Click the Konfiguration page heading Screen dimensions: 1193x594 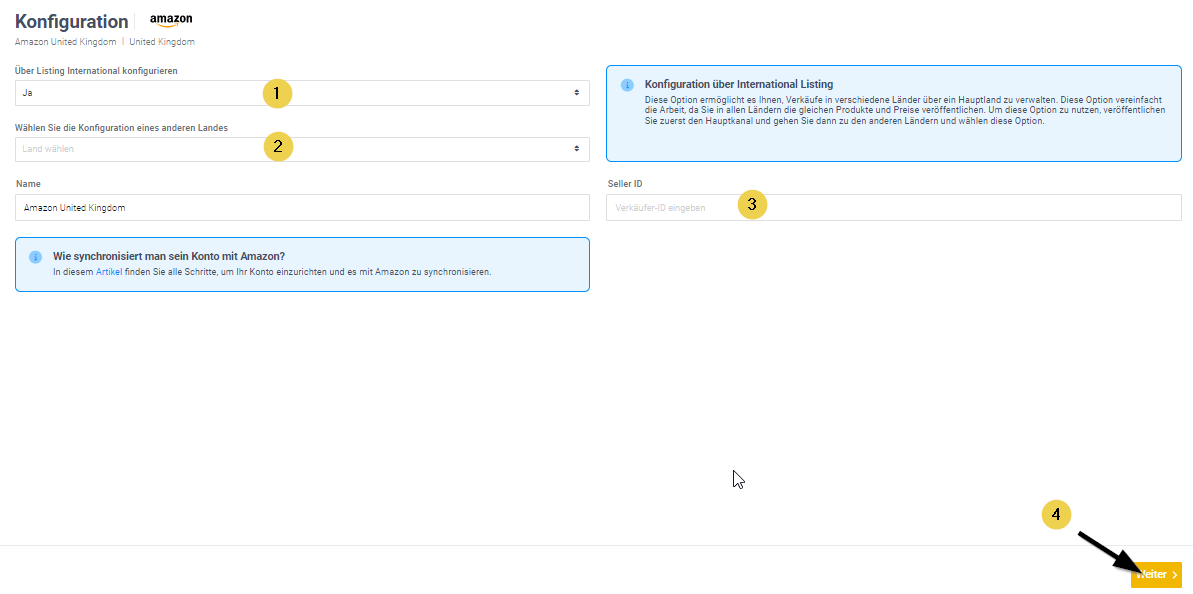pos(71,21)
